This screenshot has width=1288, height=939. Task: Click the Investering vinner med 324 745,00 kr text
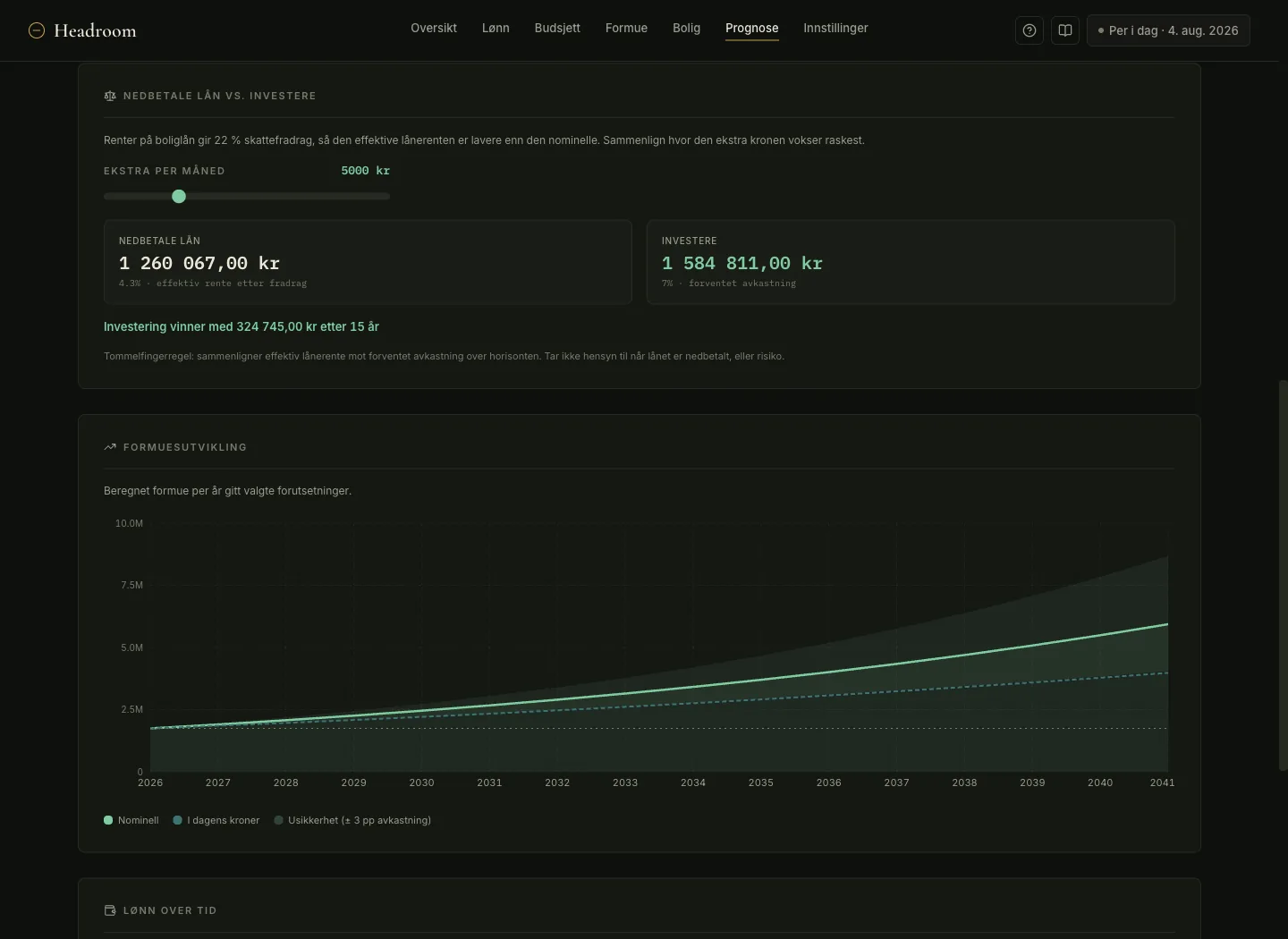pyautogui.click(x=241, y=326)
